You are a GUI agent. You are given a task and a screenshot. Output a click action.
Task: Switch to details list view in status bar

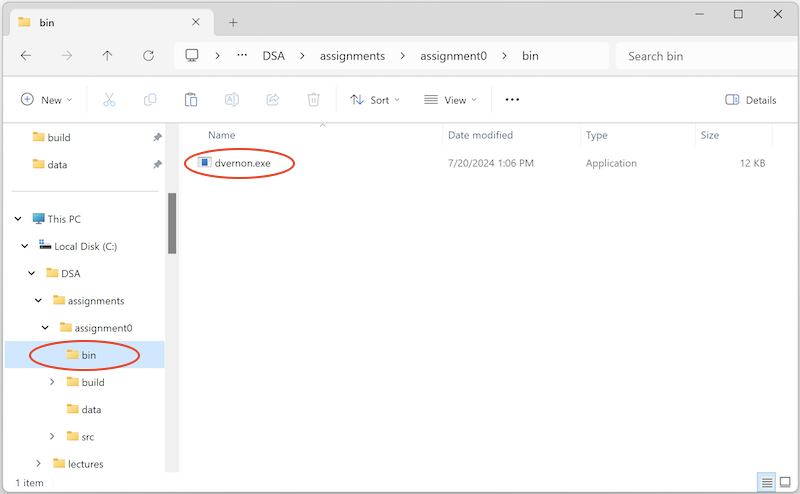pyautogui.click(x=767, y=483)
